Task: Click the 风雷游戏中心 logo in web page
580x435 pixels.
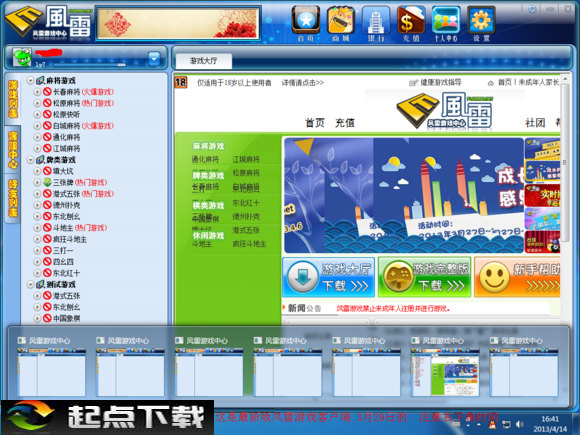Action: [445, 111]
